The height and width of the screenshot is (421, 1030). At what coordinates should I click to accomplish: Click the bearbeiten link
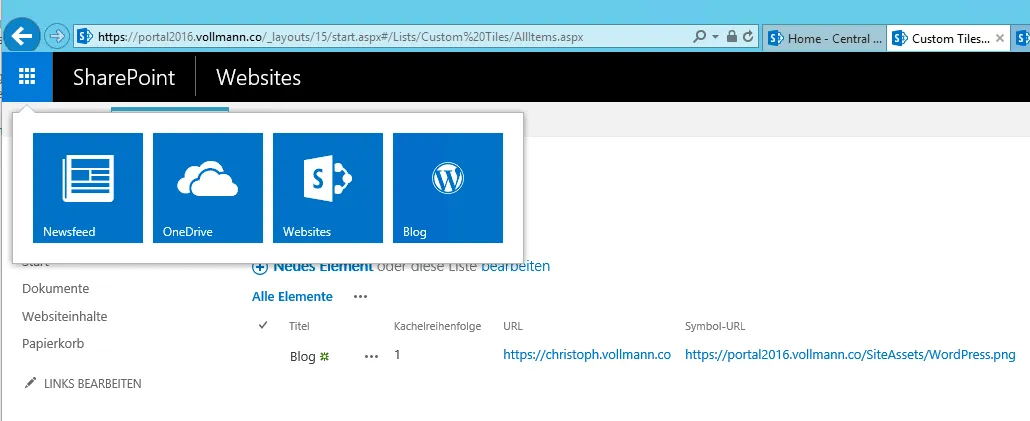tap(515, 266)
